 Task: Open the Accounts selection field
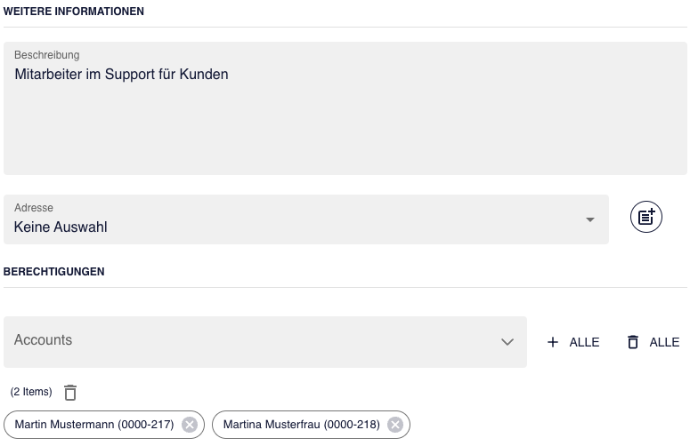(265, 342)
